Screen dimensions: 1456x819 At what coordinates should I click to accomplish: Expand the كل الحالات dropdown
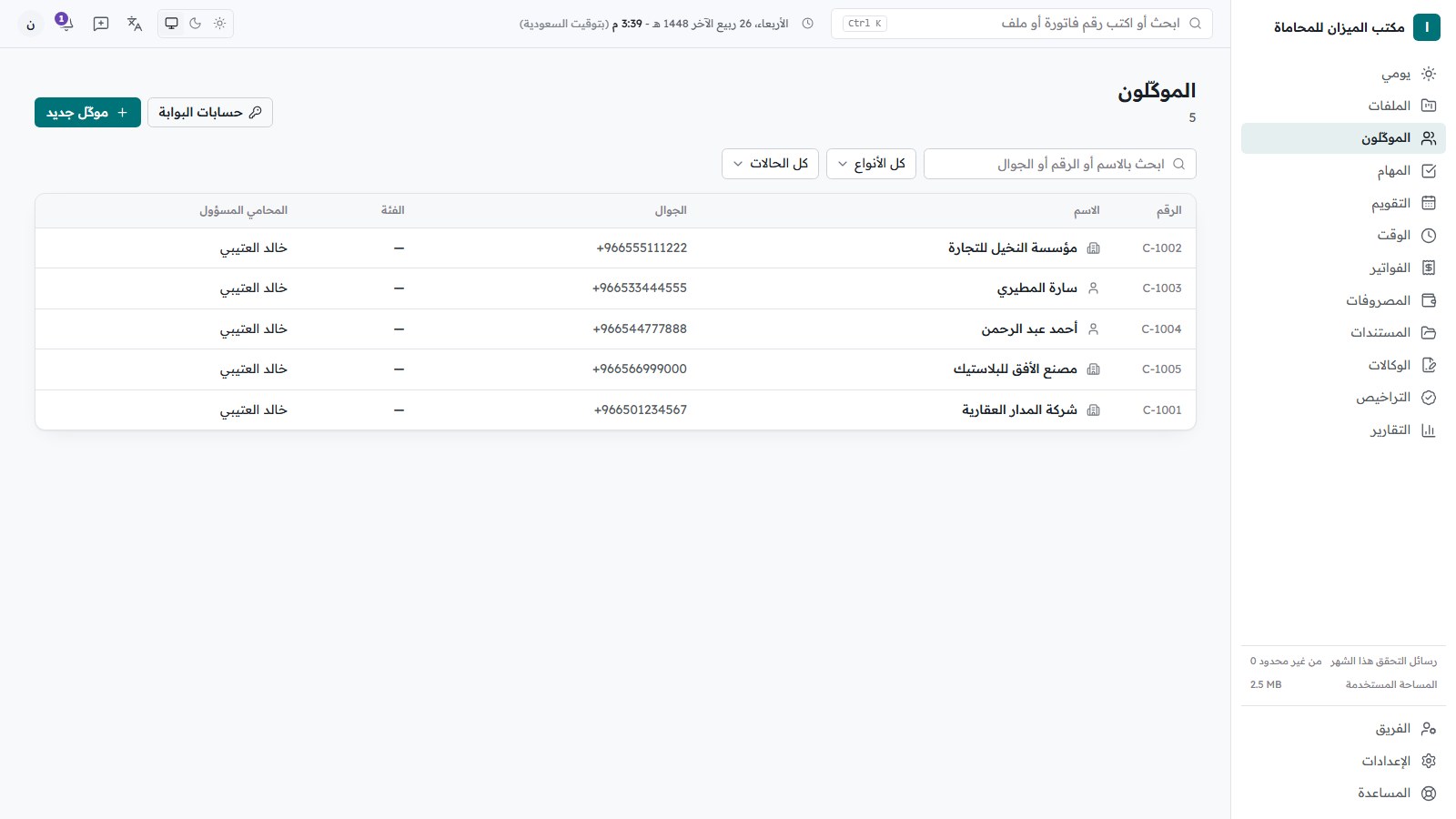point(771,164)
